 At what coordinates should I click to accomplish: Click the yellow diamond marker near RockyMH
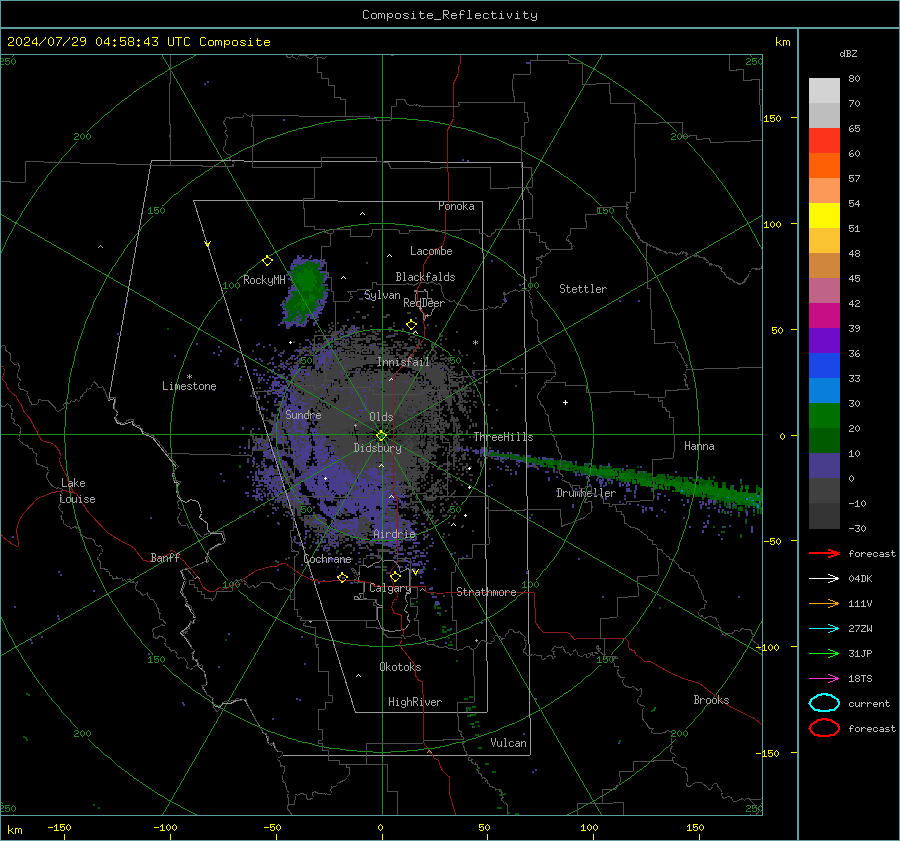267,261
